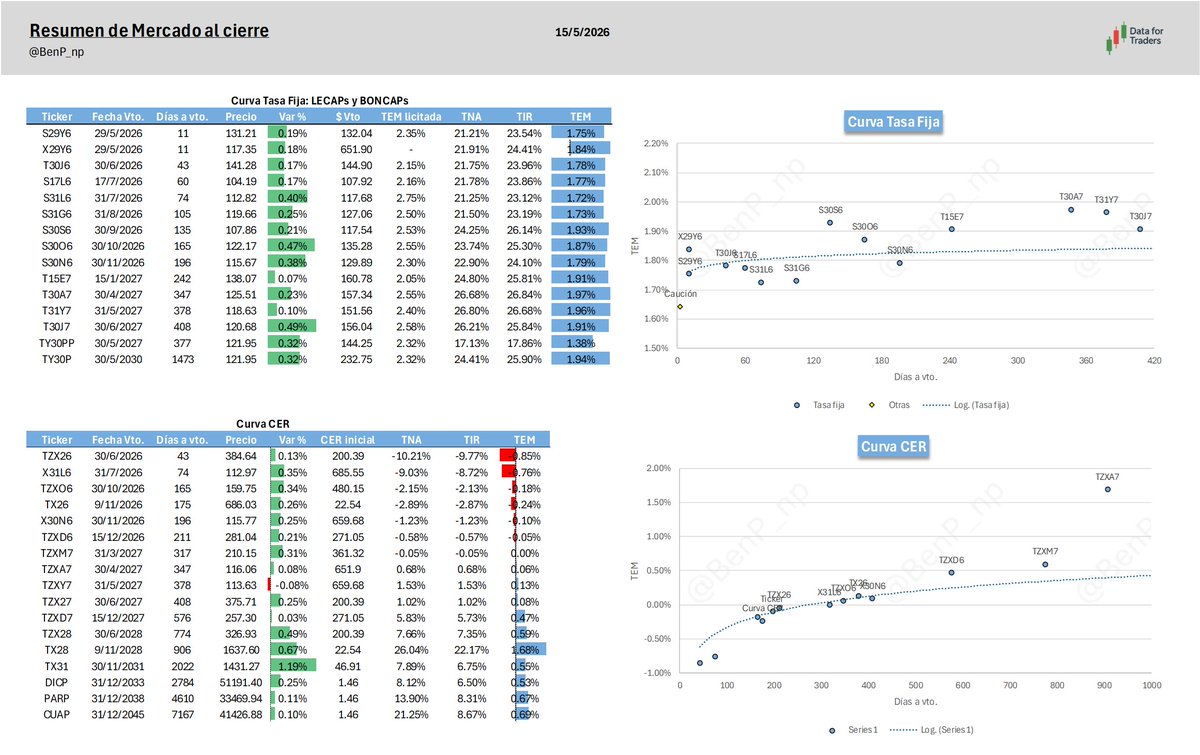Select the TZXA7 point in the CER chart
1200x755 pixels.
click(1108, 489)
